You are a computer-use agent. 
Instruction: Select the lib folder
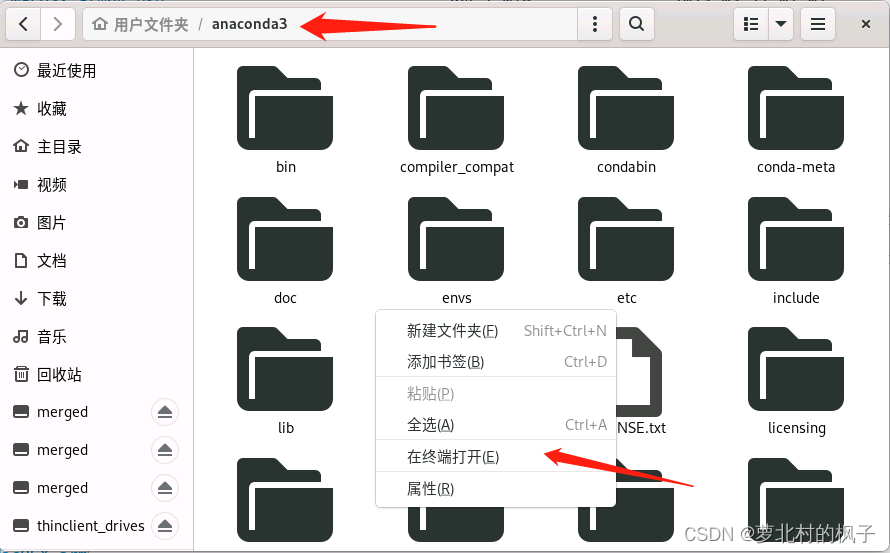(x=285, y=380)
